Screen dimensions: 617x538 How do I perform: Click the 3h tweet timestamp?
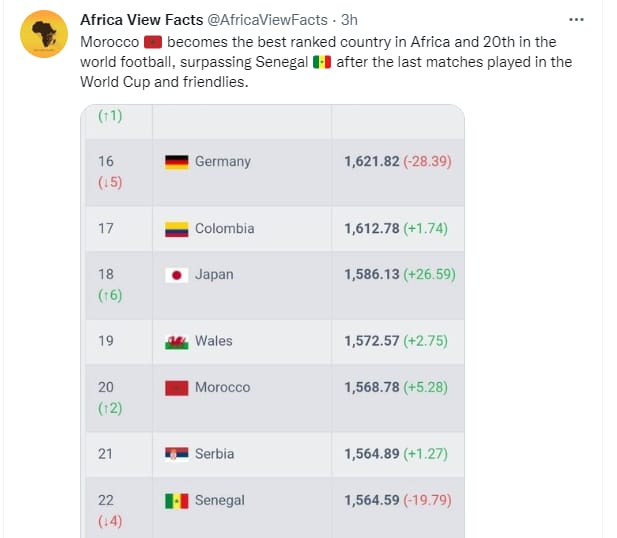[x=349, y=20]
